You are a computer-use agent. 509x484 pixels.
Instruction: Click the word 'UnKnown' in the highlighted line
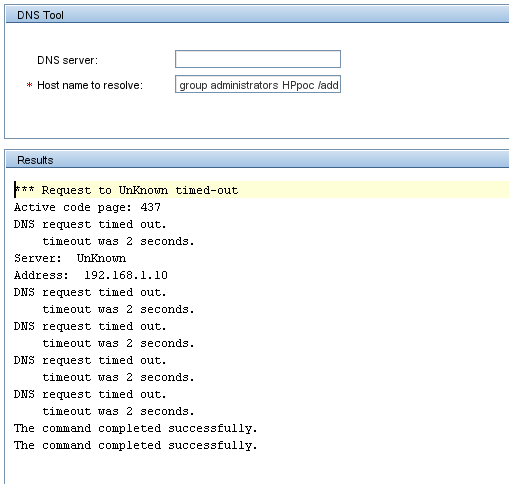click(x=143, y=190)
